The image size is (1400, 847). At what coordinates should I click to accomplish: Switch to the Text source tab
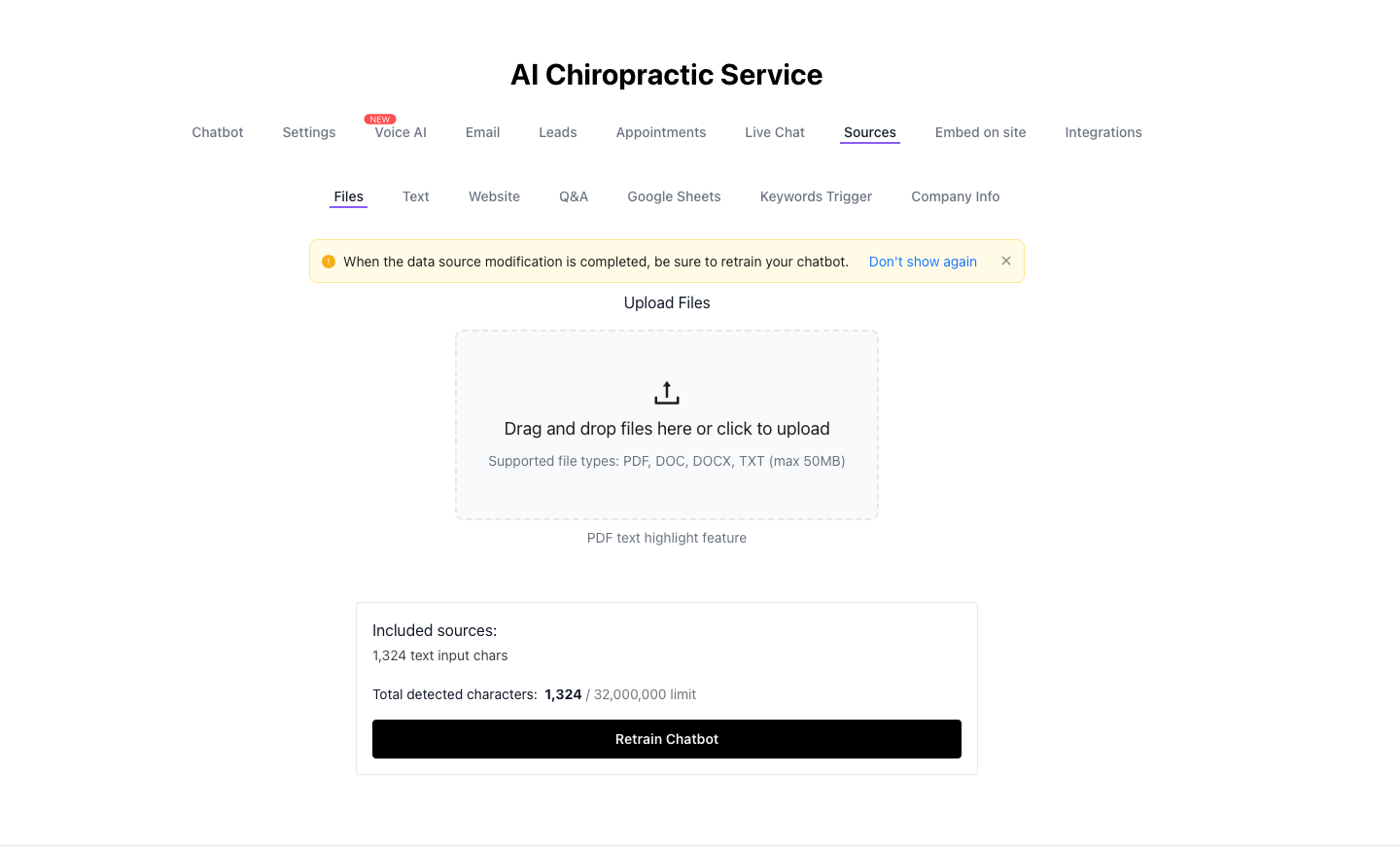tap(415, 196)
